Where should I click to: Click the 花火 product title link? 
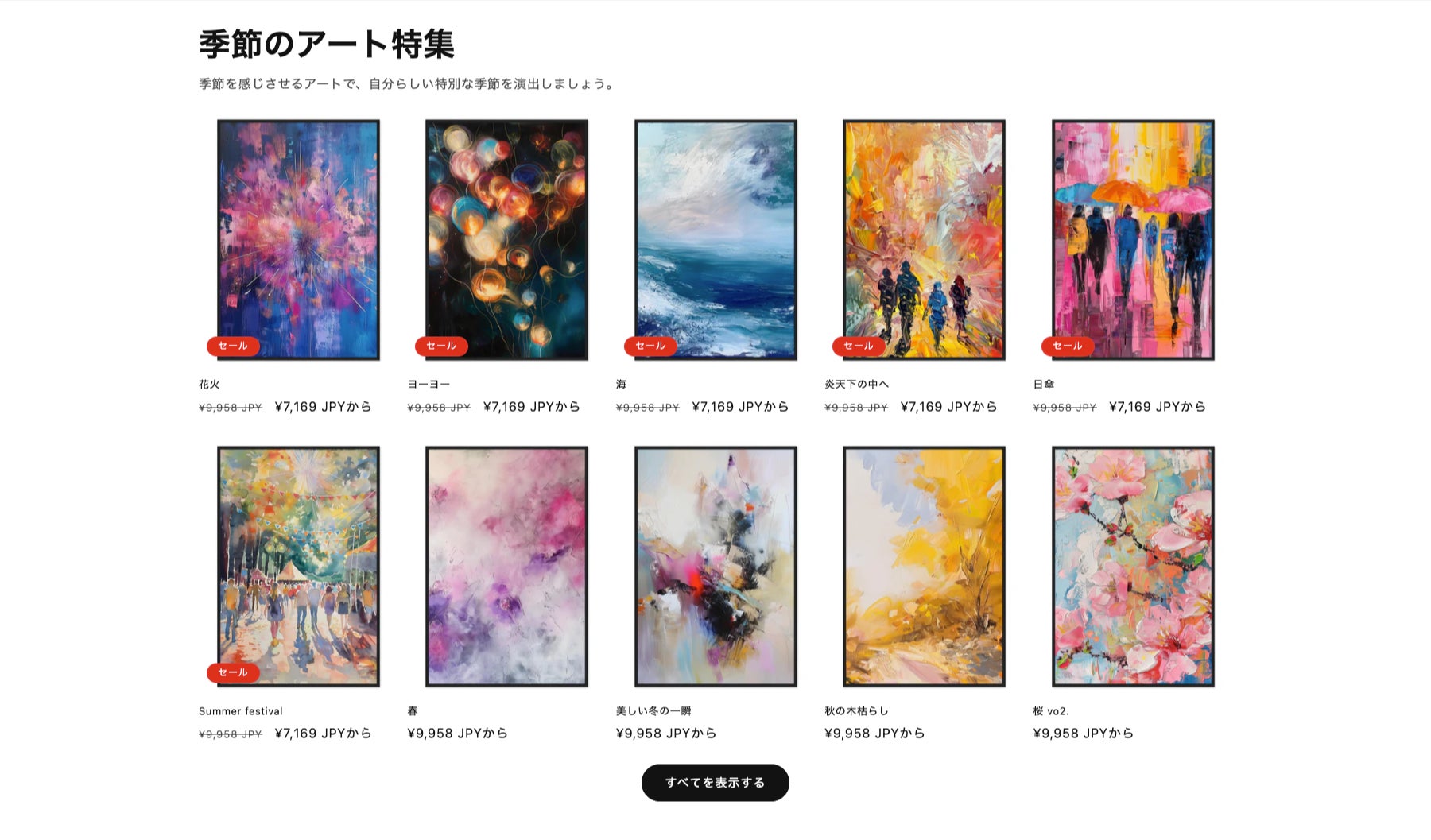coord(209,385)
